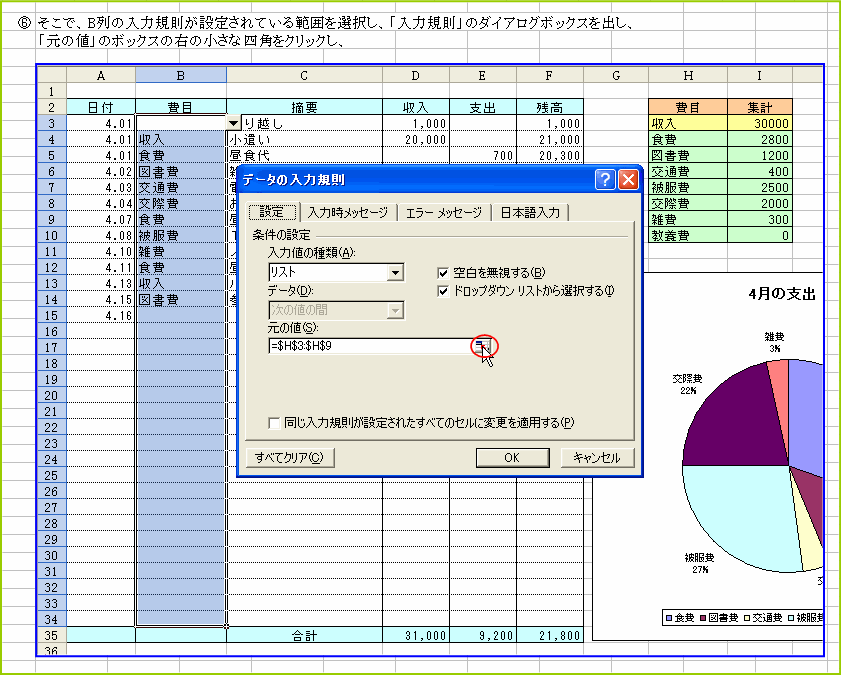Open the dialog help question mark button
The width and height of the screenshot is (841, 675).
pyautogui.click(x=605, y=180)
